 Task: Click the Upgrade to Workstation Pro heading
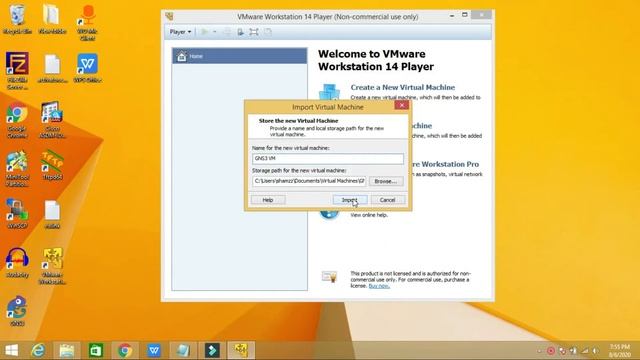pyautogui.click(x=445, y=164)
